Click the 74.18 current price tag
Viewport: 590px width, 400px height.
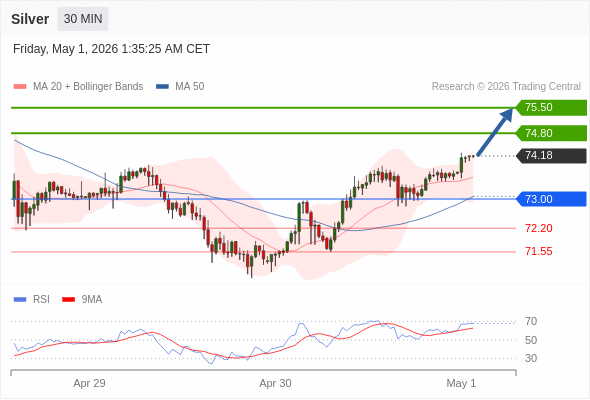[551, 155]
